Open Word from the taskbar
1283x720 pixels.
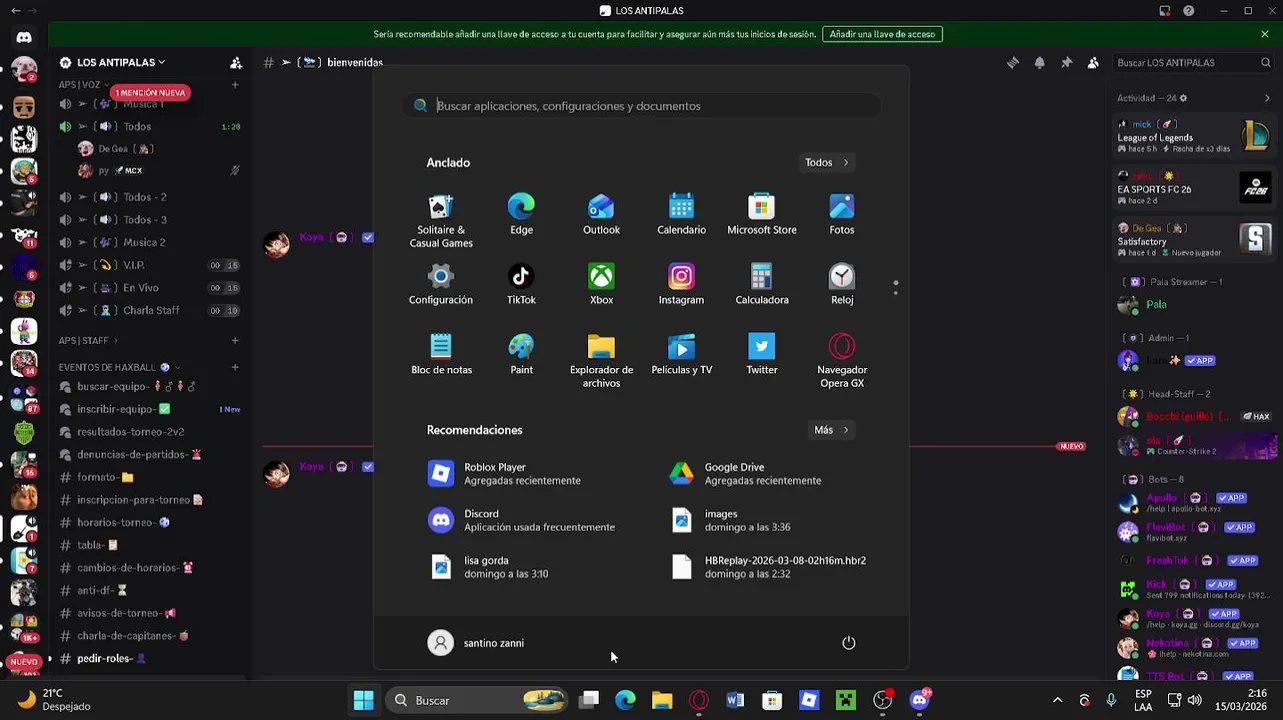click(x=735, y=700)
